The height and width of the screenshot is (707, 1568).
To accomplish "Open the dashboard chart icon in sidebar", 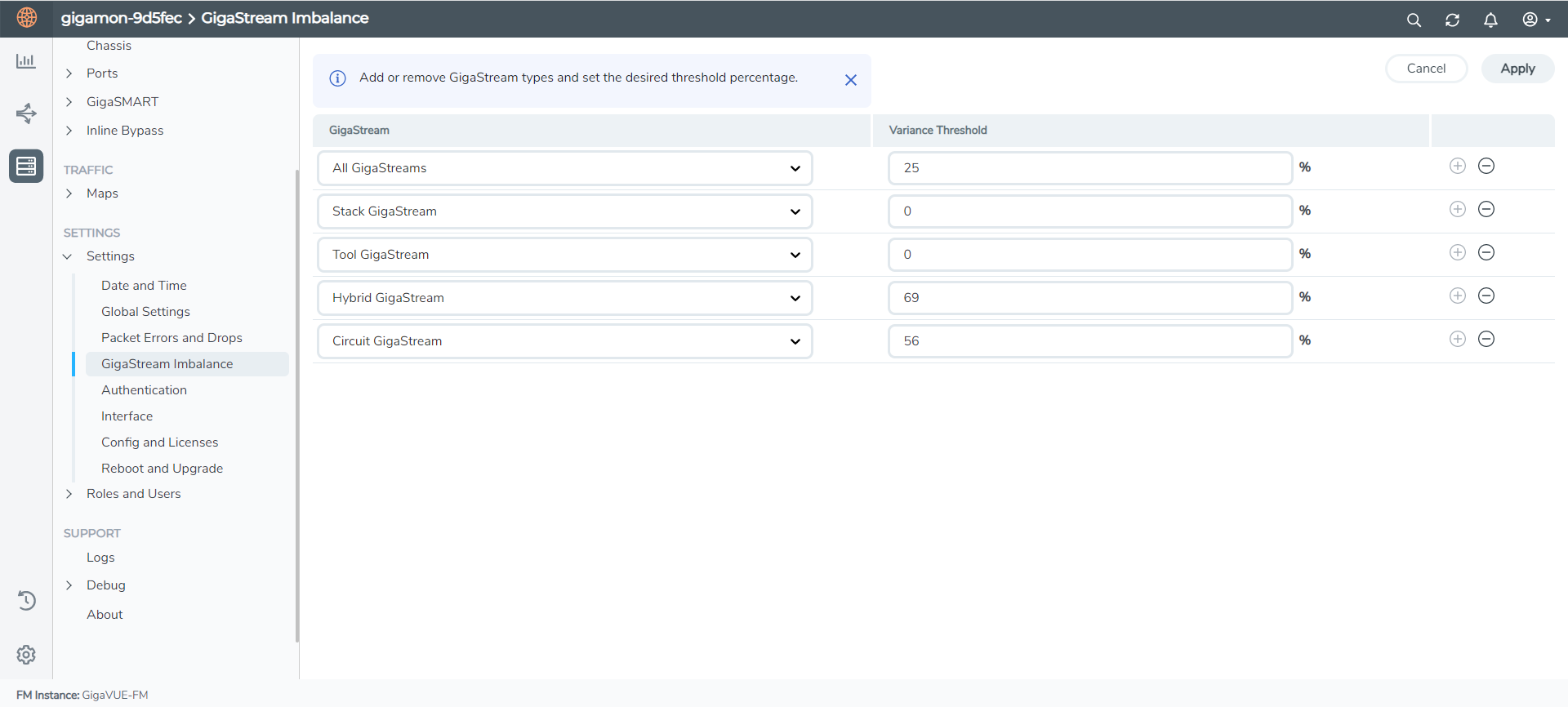I will click(x=26, y=61).
